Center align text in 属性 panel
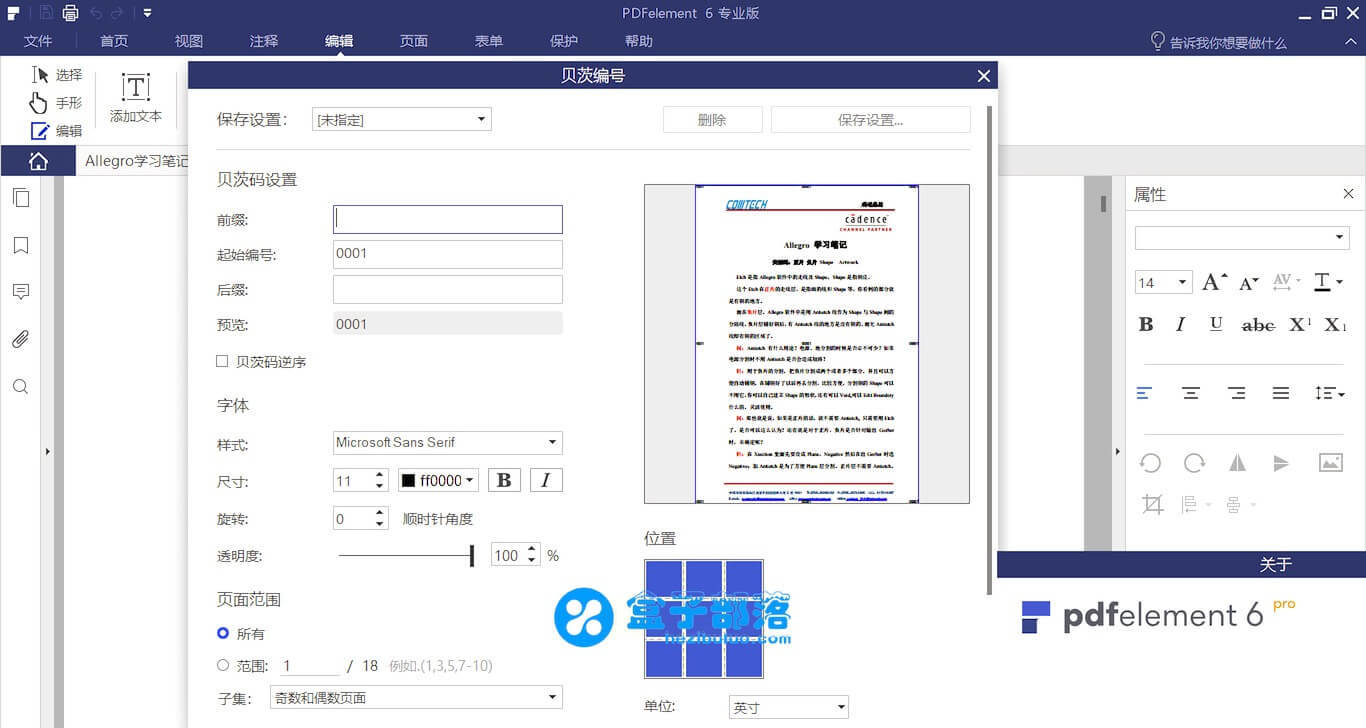Image resolution: width=1366 pixels, height=728 pixels. pyautogui.click(x=1191, y=394)
